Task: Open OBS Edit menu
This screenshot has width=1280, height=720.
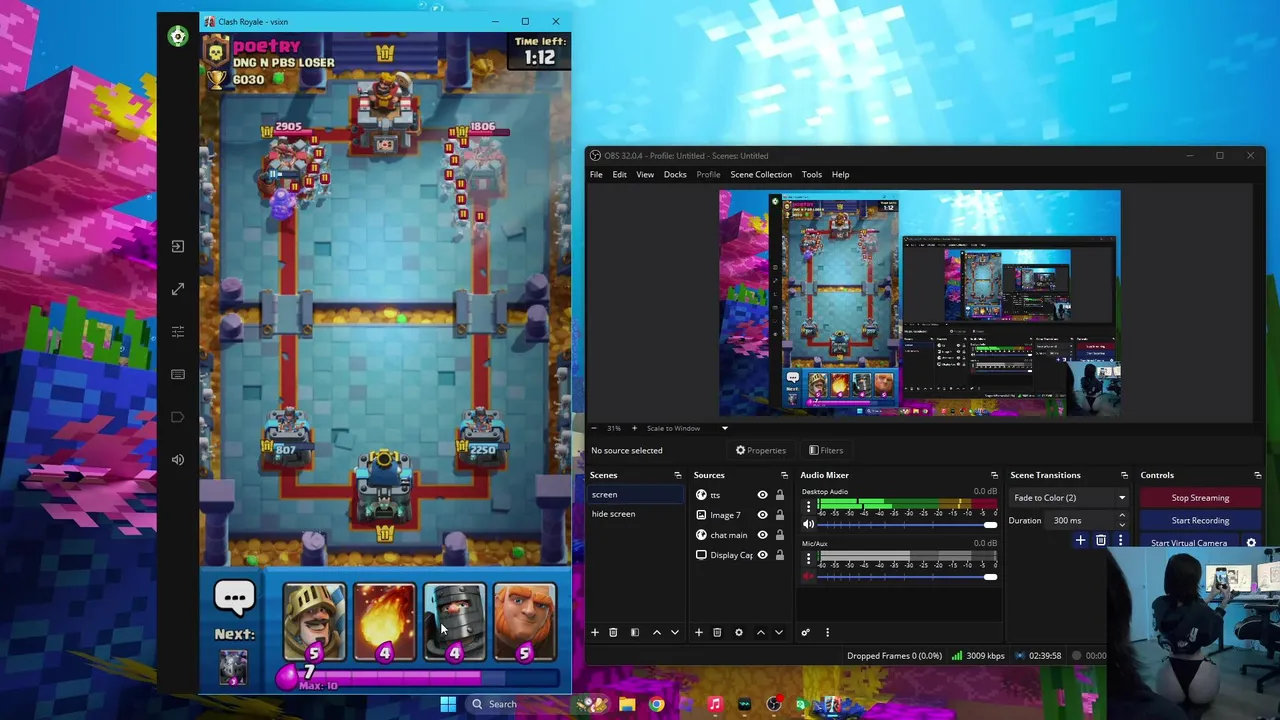Action: click(620, 174)
